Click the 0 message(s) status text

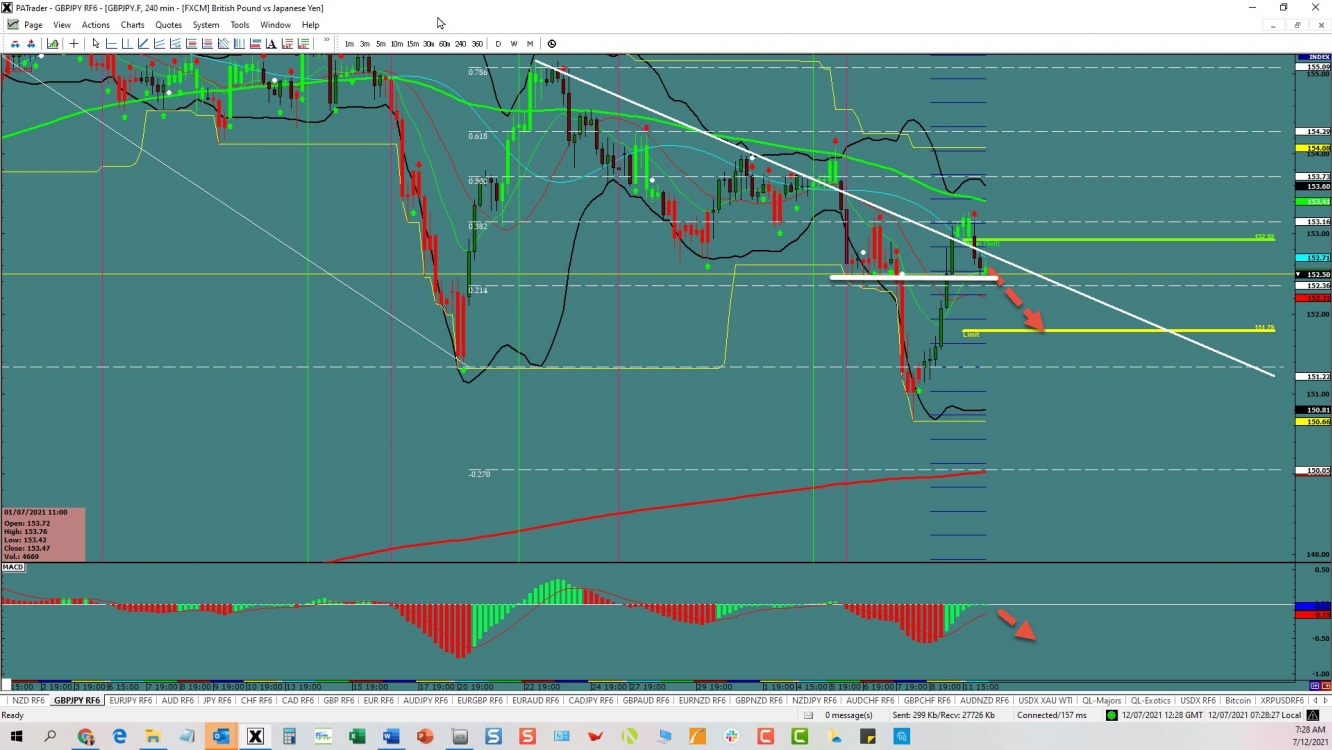(x=849, y=715)
